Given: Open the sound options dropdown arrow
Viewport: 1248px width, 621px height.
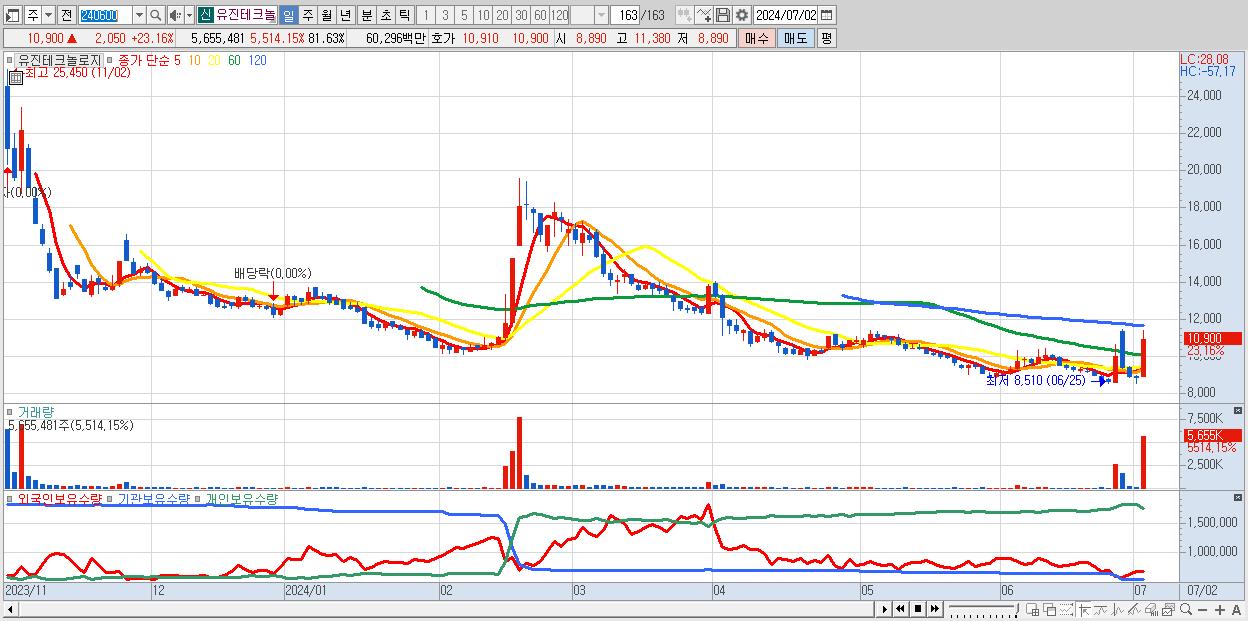Looking at the screenshot, I should pyautogui.click(x=189, y=15).
